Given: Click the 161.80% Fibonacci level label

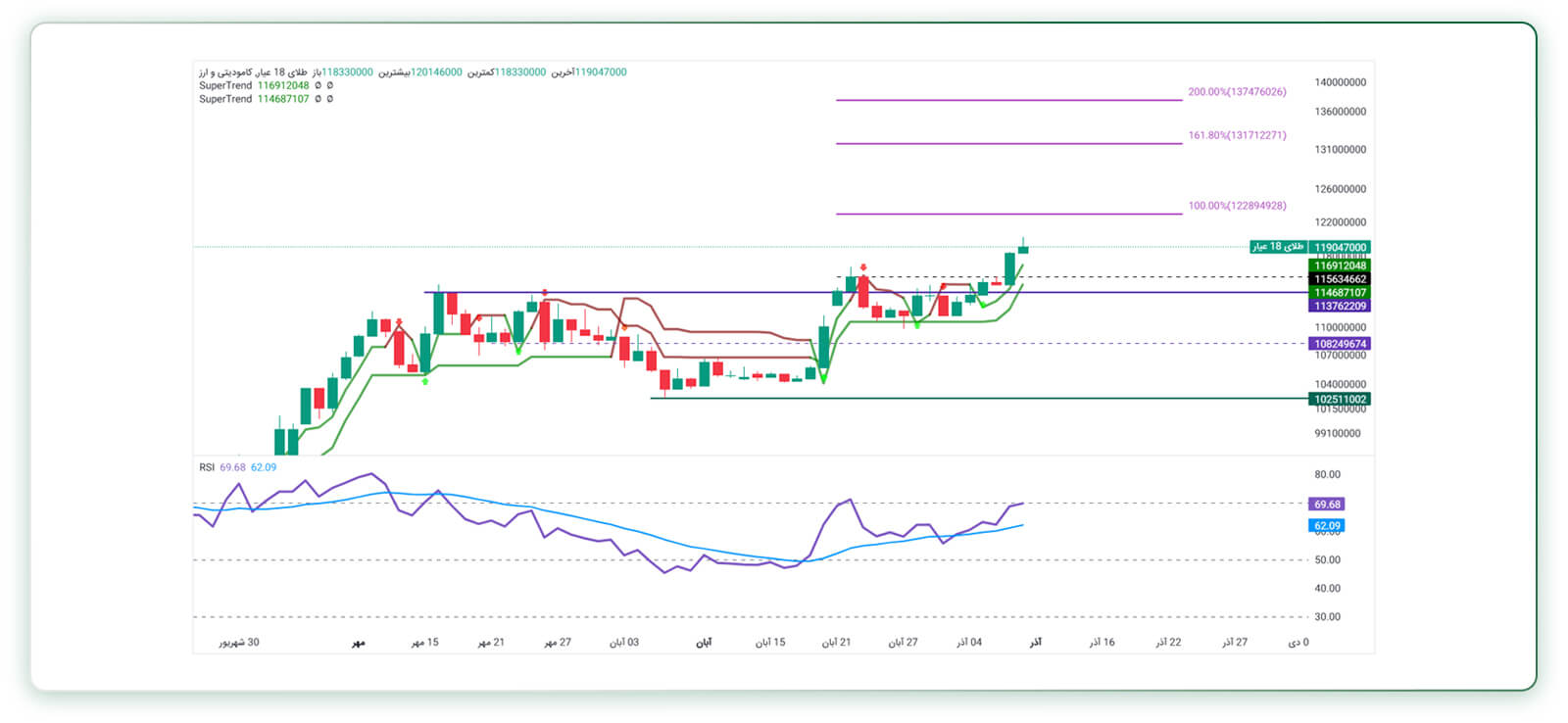Looking at the screenshot, I should [x=1237, y=135].
